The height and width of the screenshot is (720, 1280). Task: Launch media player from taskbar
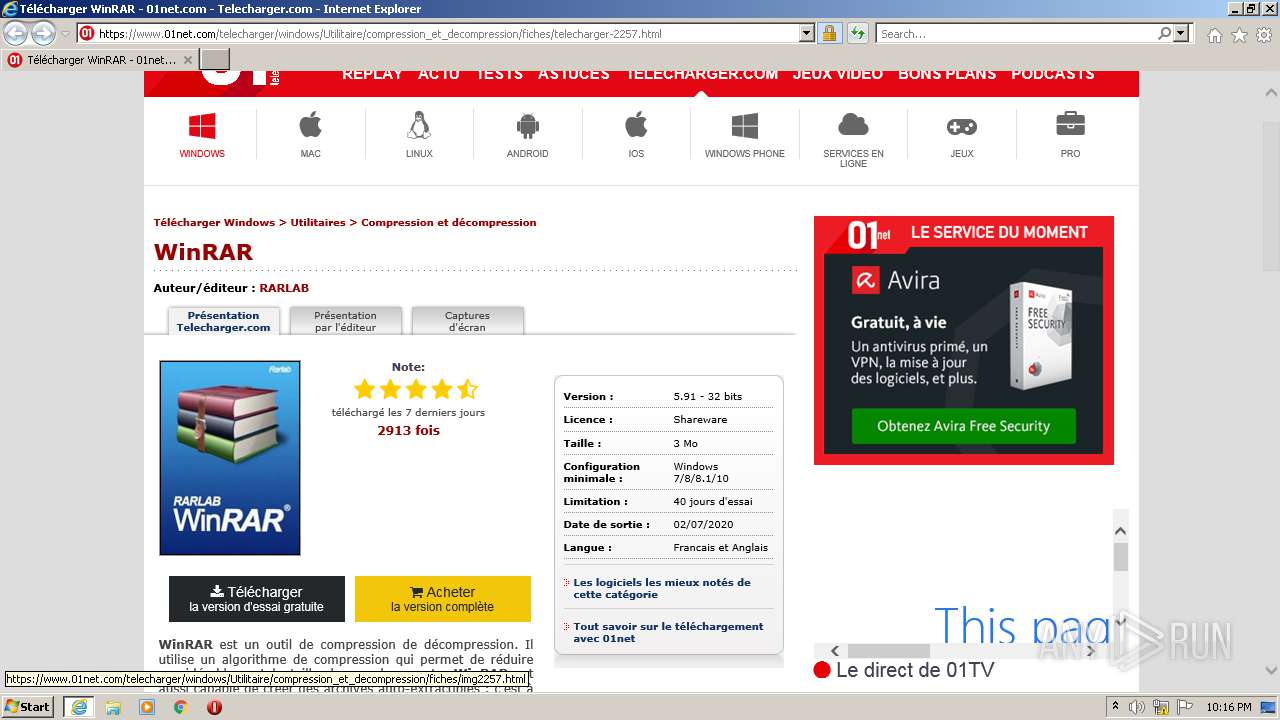147,707
